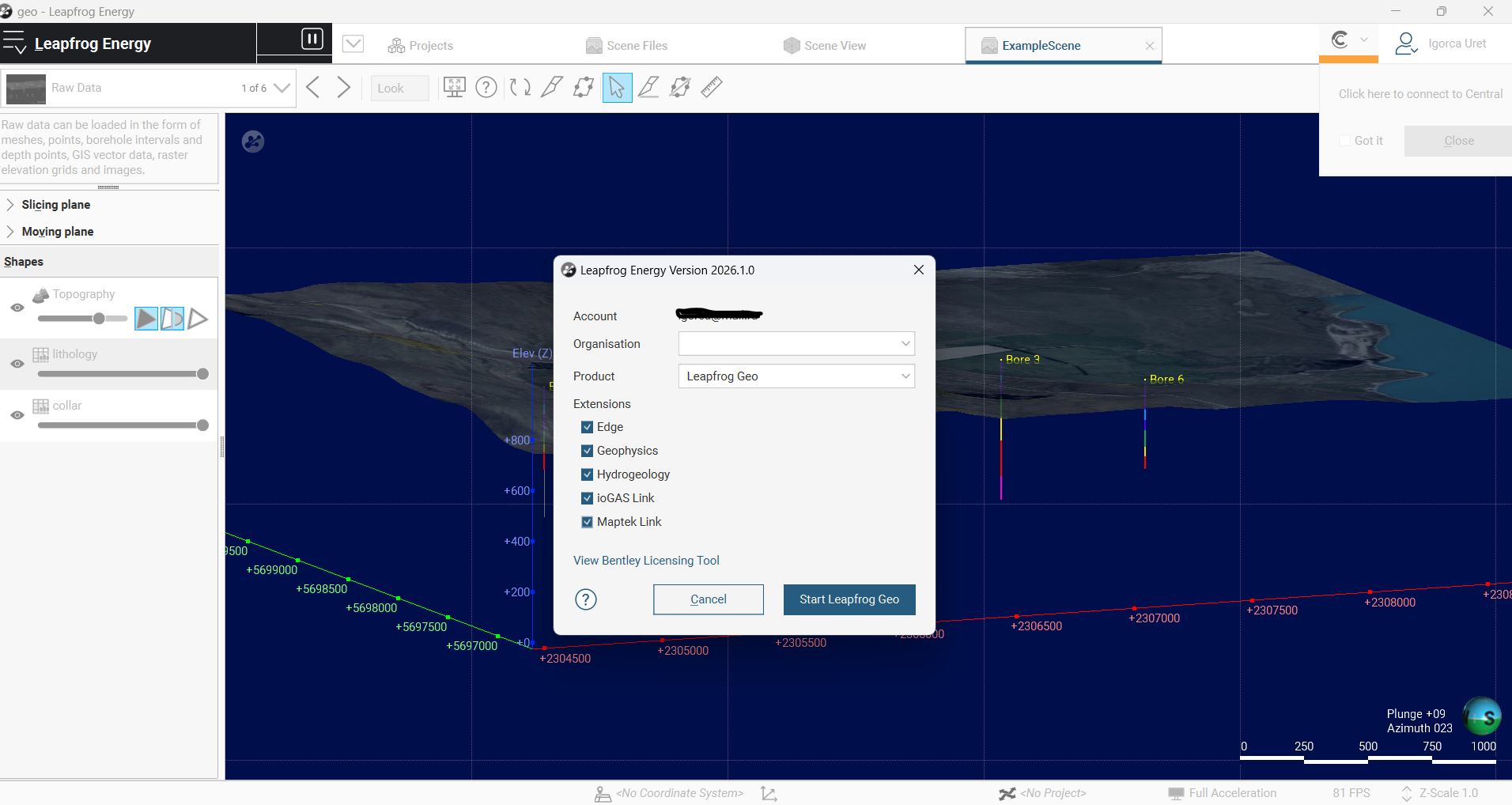Click the fullscreen presentation icon in toolbar
The image size is (1512, 805).
tap(455, 87)
